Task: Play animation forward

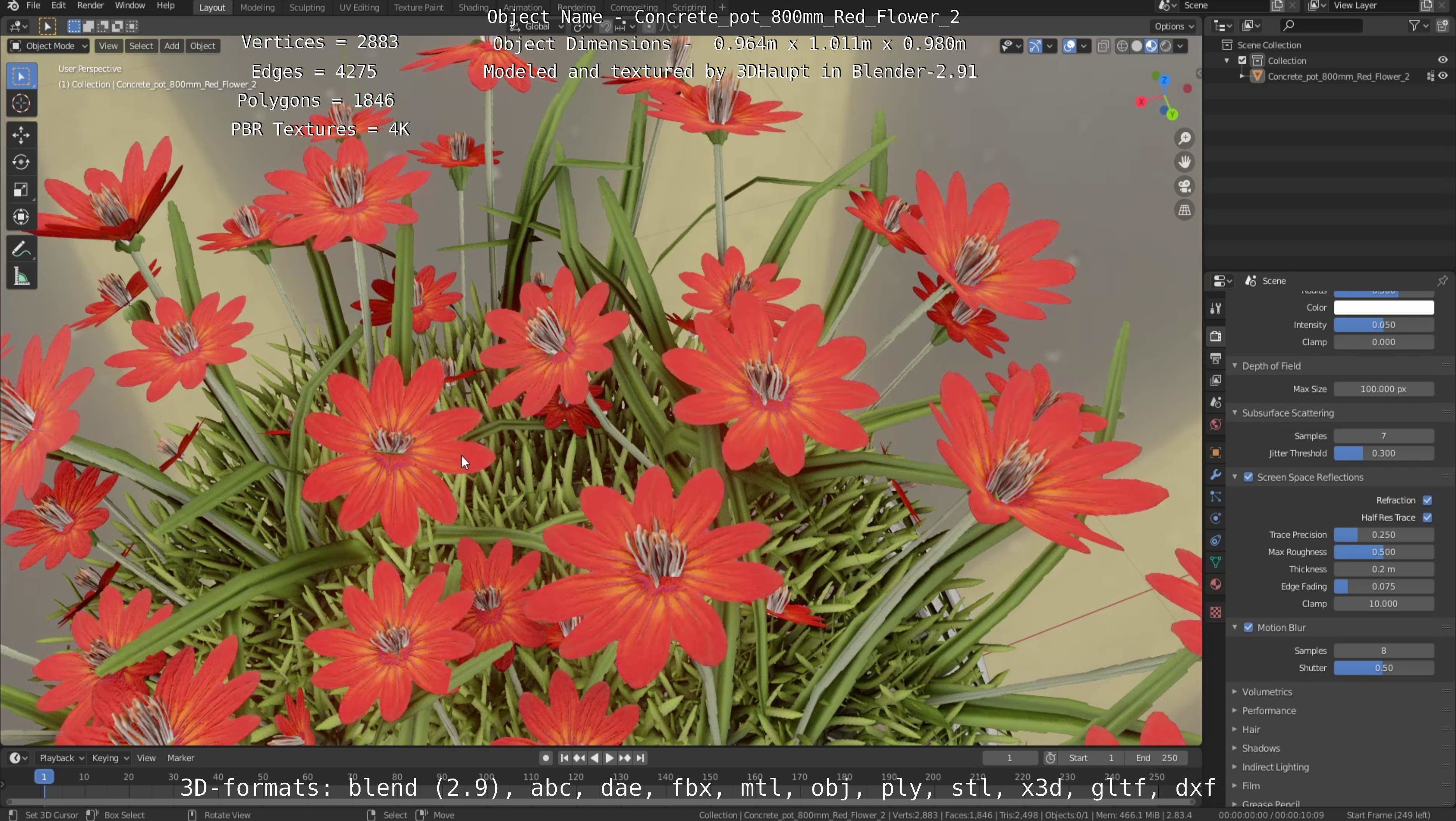Action: [x=609, y=758]
